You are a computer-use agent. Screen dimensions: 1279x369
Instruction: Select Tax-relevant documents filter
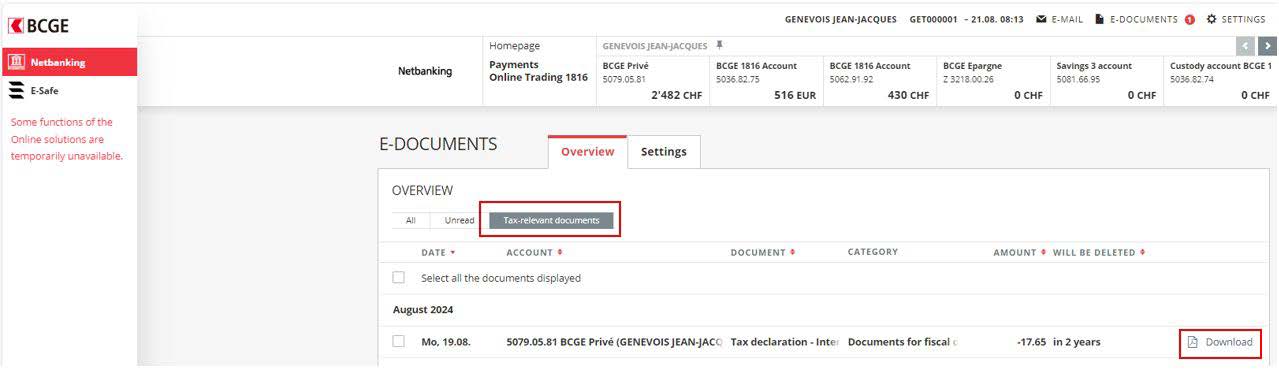coord(551,220)
